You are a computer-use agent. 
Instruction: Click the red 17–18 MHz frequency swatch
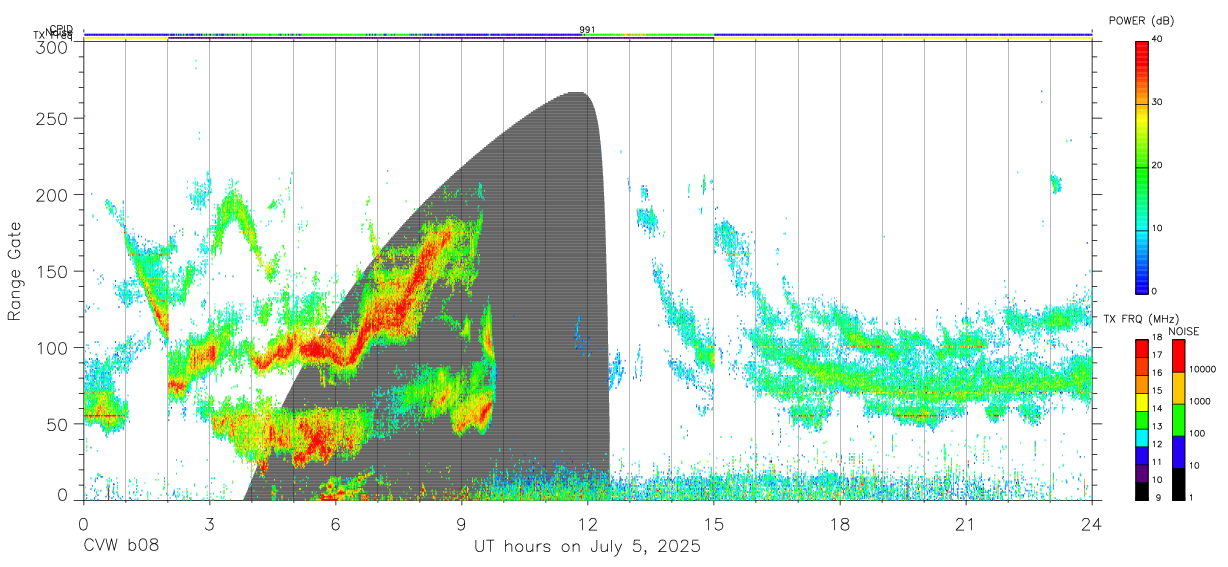(1141, 349)
